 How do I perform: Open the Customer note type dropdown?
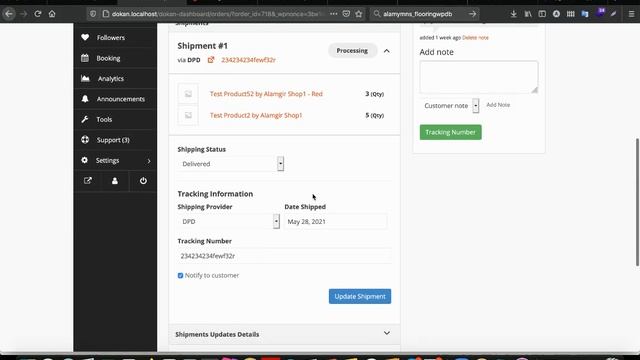coord(449,105)
